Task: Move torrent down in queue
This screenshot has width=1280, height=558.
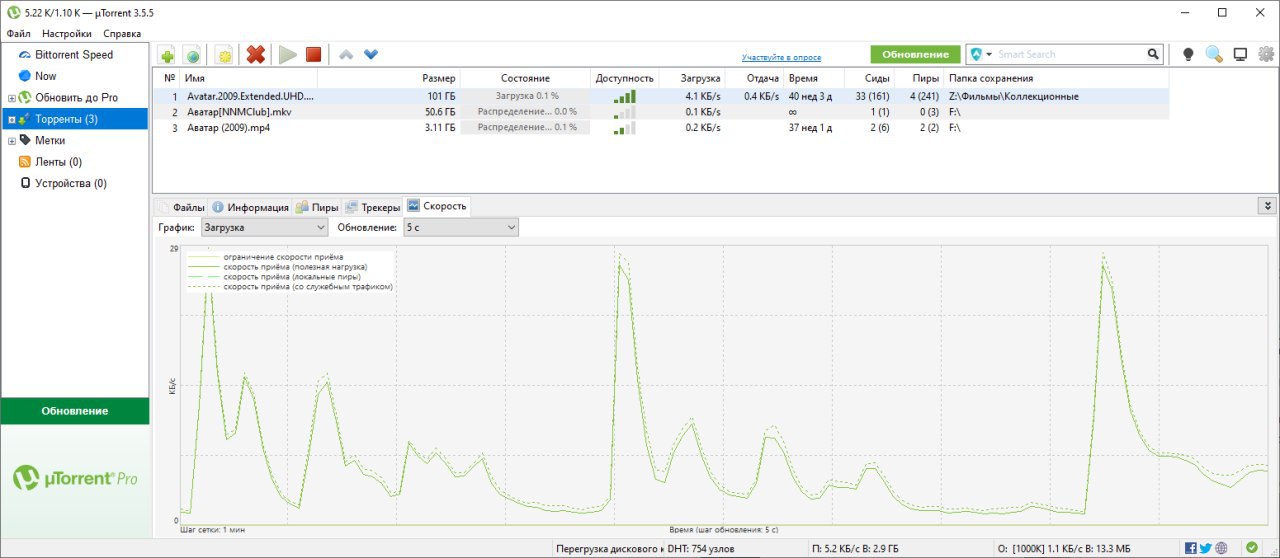Action: (x=371, y=55)
